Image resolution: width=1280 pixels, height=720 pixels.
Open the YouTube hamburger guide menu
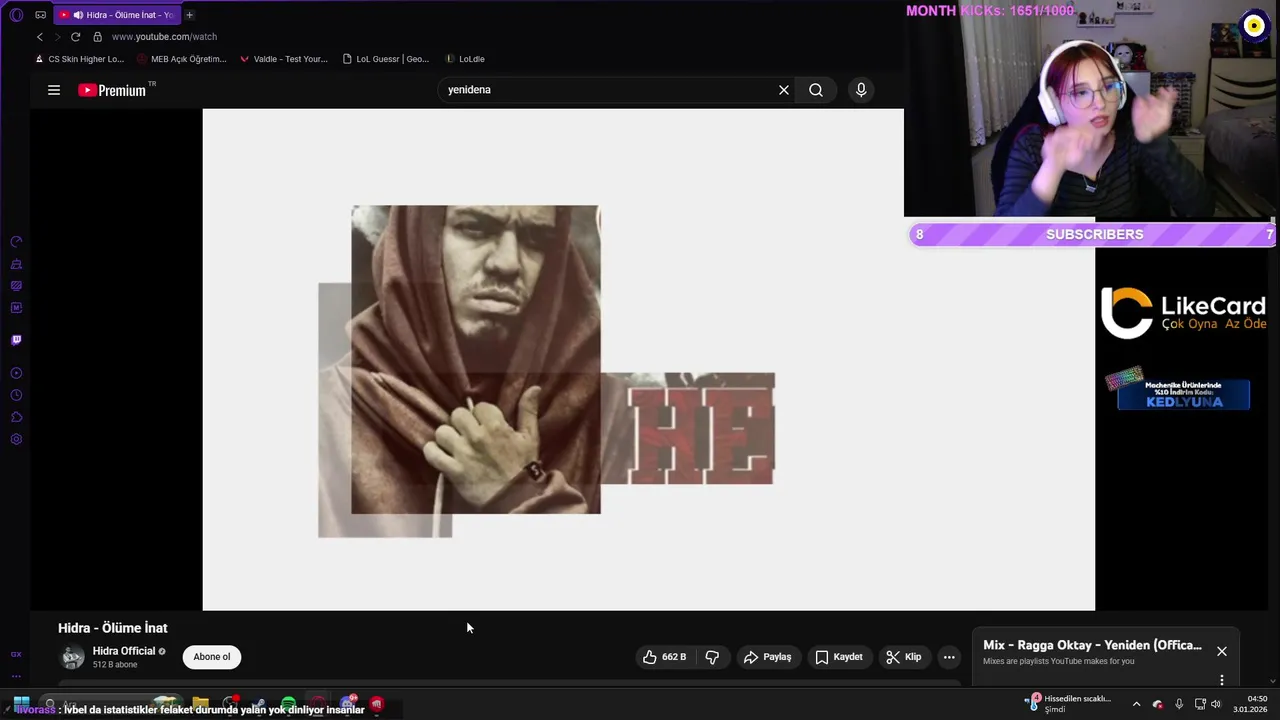(x=54, y=90)
